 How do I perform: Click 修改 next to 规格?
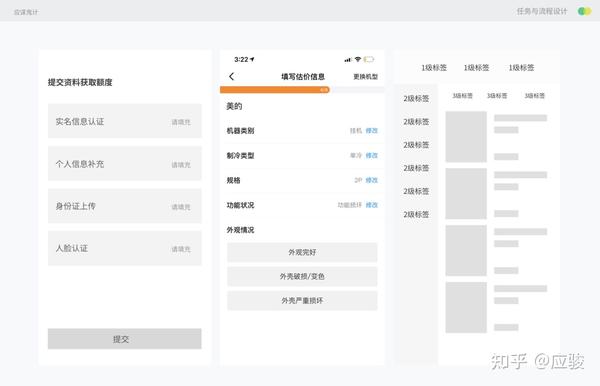[x=372, y=180]
